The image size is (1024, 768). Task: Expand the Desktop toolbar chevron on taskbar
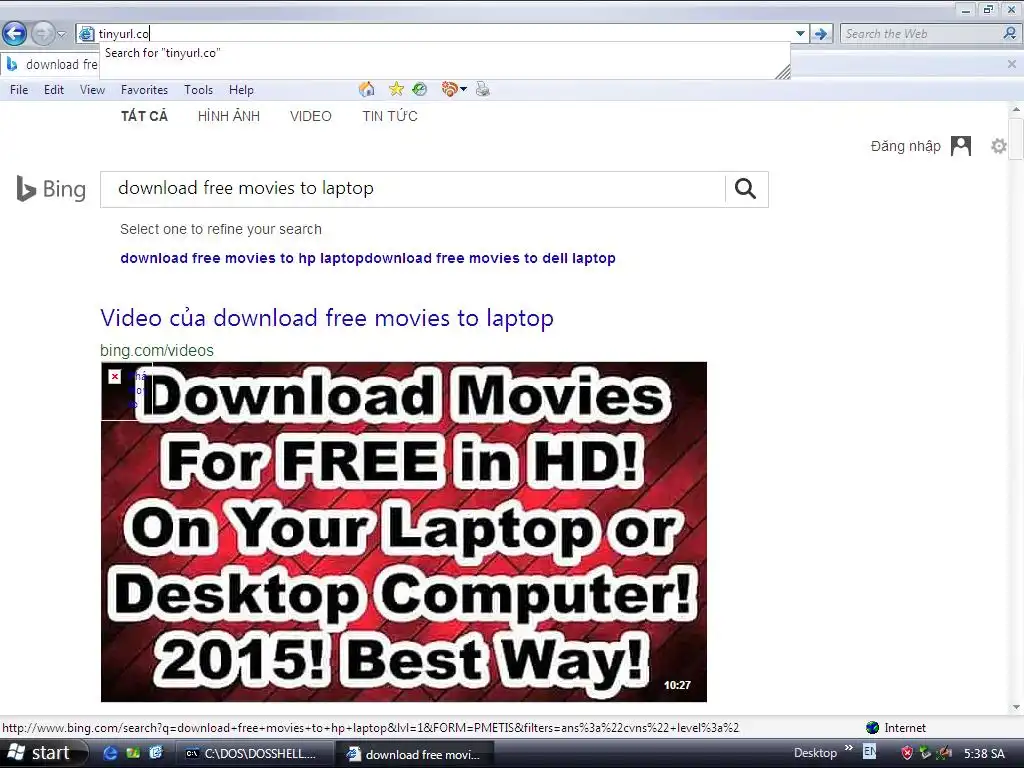[x=848, y=748]
